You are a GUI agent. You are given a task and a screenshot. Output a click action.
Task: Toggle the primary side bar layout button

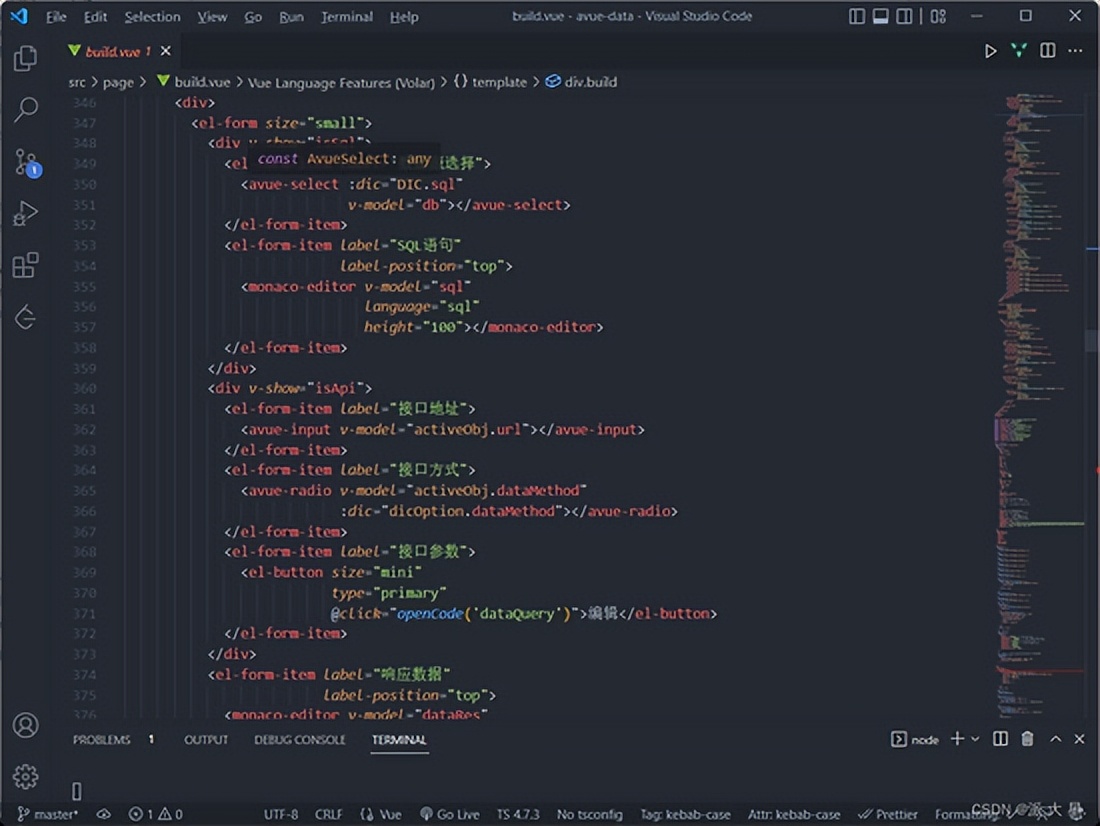coord(857,17)
